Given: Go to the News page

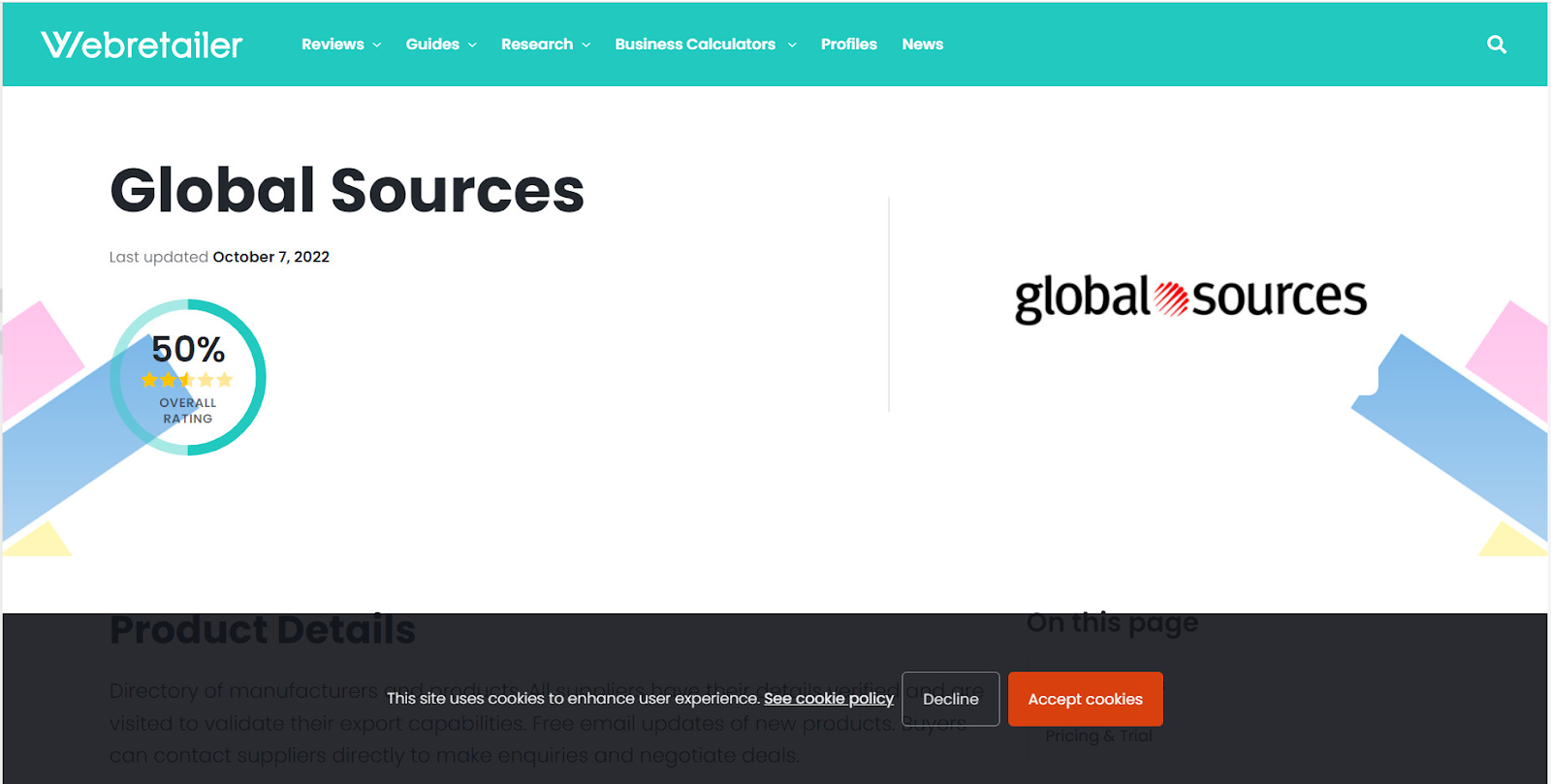Looking at the screenshot, I should coord(923,45).
